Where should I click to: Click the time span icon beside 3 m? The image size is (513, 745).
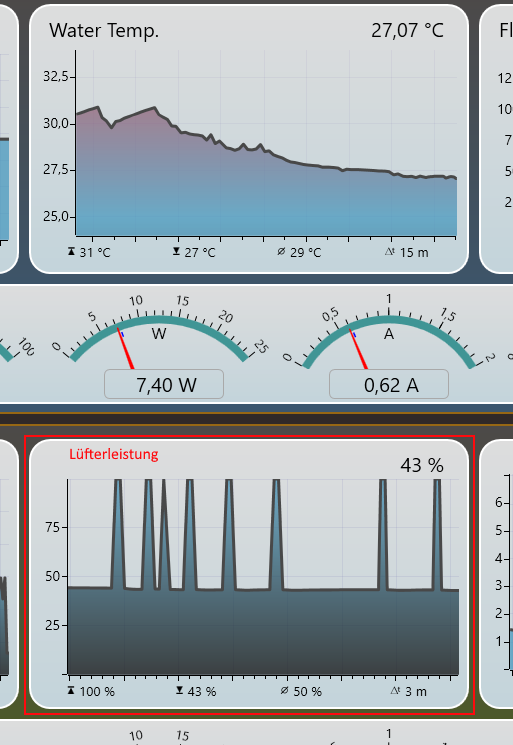[396, 690]
